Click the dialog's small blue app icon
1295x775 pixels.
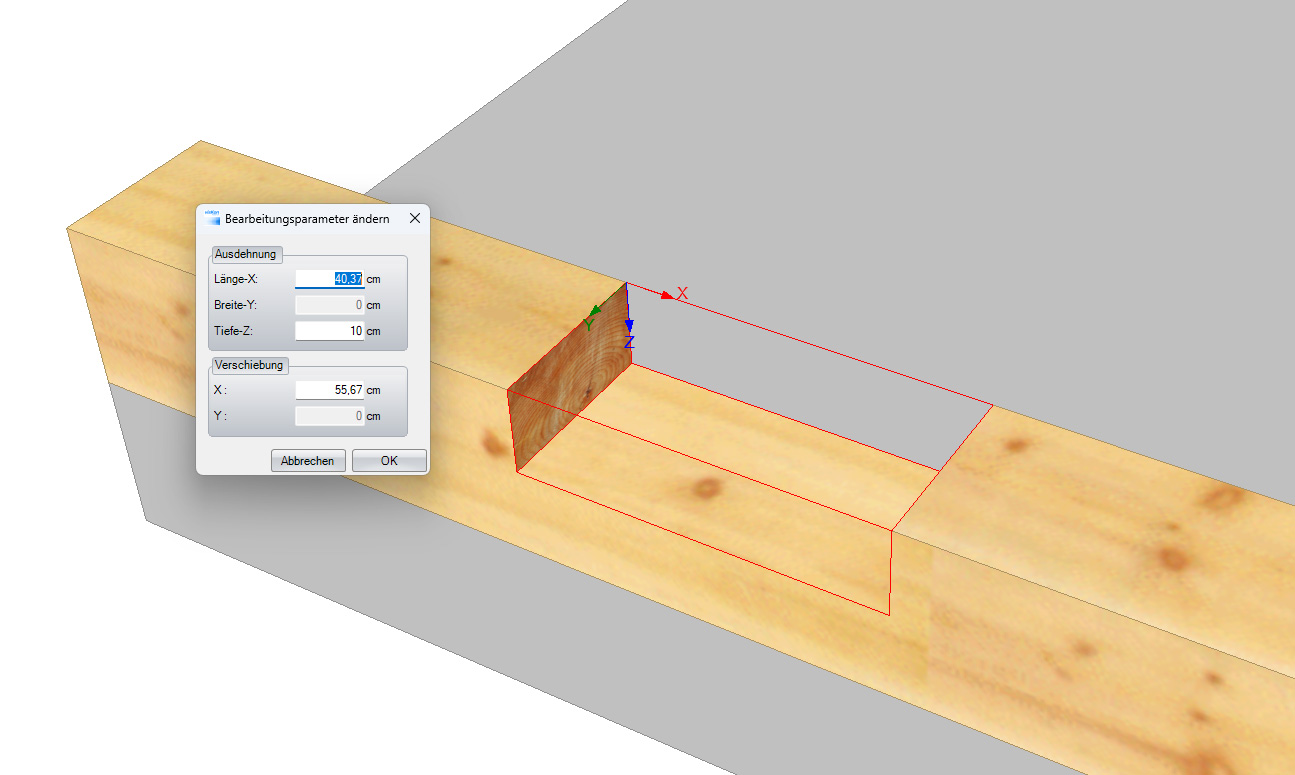point(212,218)
